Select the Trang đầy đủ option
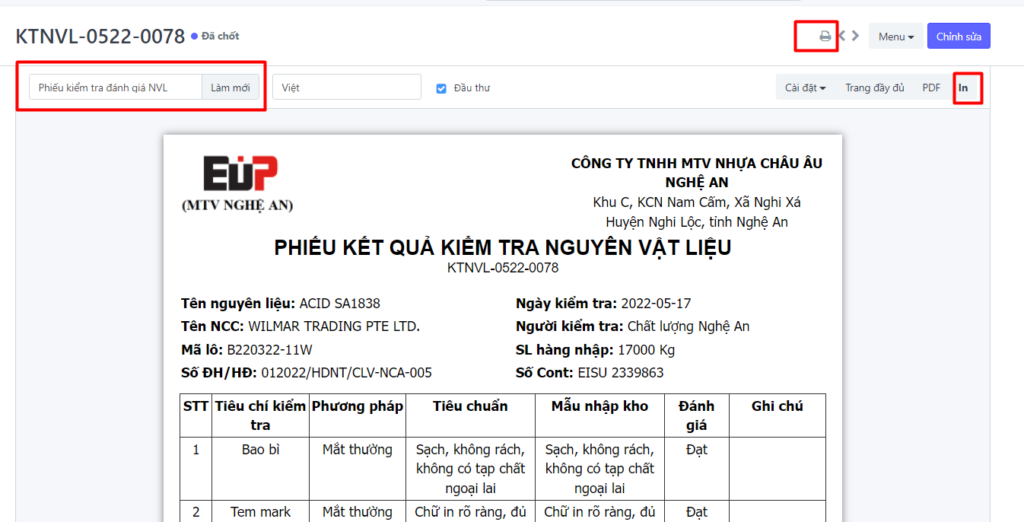This screenshot has height=522, width=1024. click(x=874, y=88)
